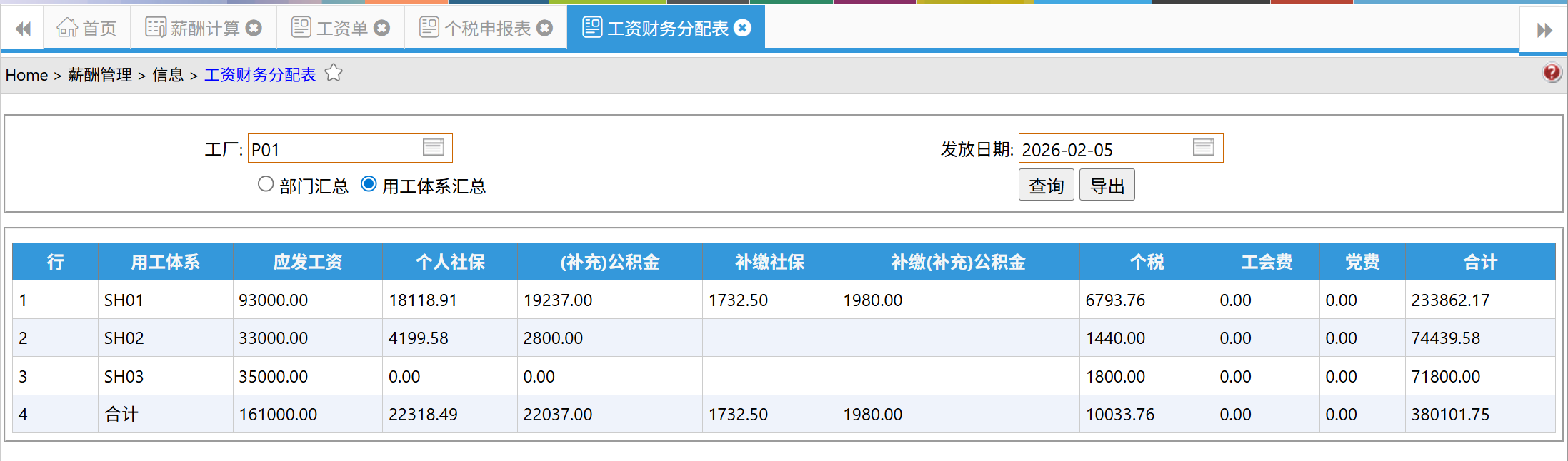This screenshot has height=461, width=1568.
Task: Close the 工资单 tab
Action: (382, 28)
